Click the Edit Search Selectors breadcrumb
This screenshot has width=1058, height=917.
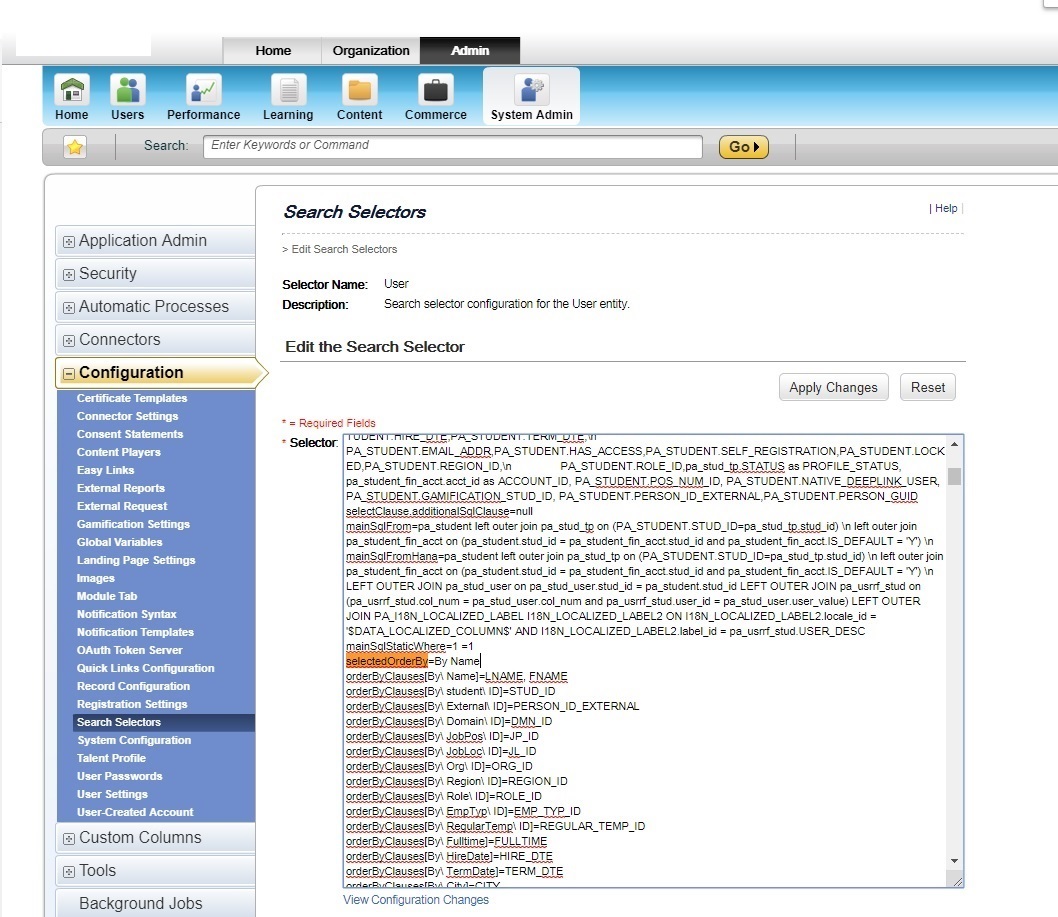(x=344, y=250)
